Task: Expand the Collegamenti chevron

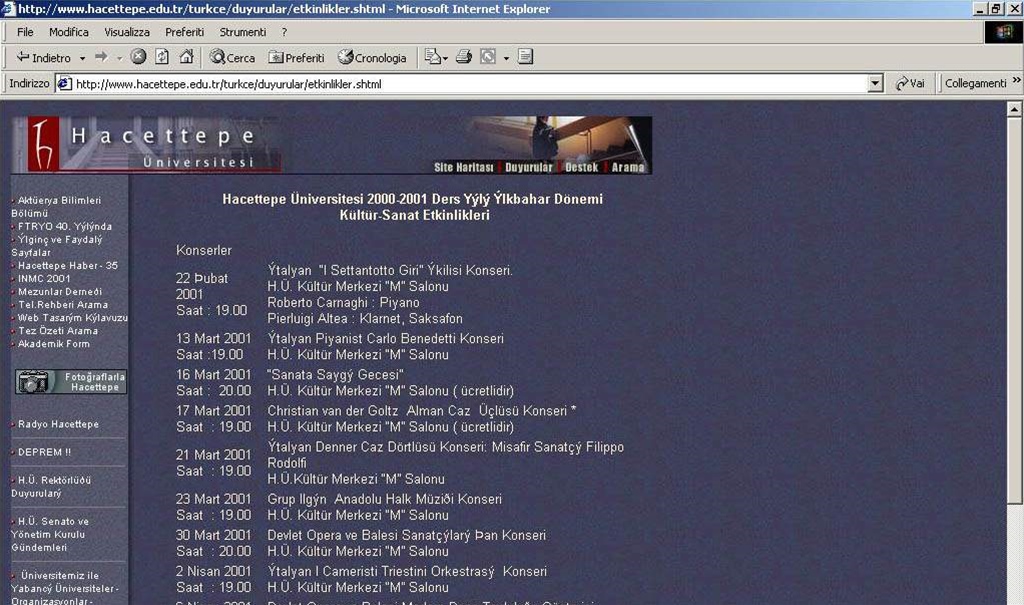Action: point(1016,80)
